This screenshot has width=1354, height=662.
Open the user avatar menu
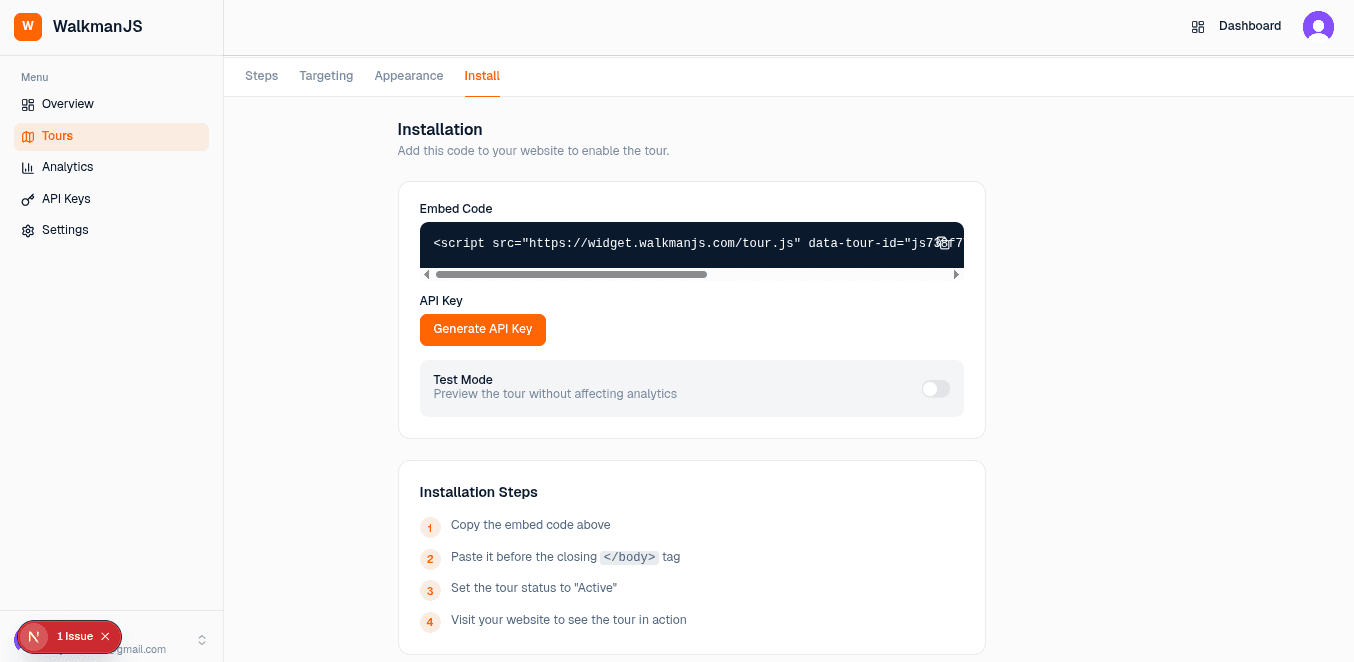(1318, 26)
